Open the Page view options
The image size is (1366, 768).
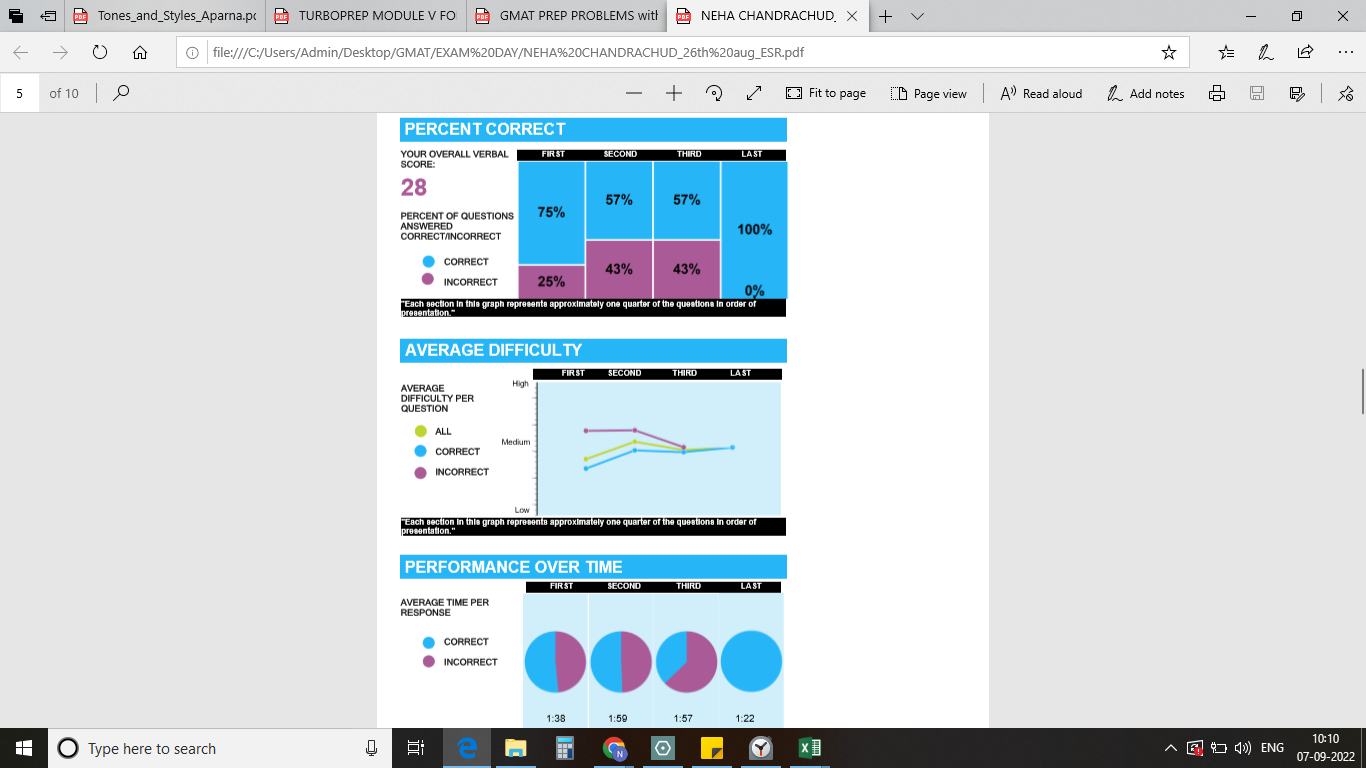[928, 93]
